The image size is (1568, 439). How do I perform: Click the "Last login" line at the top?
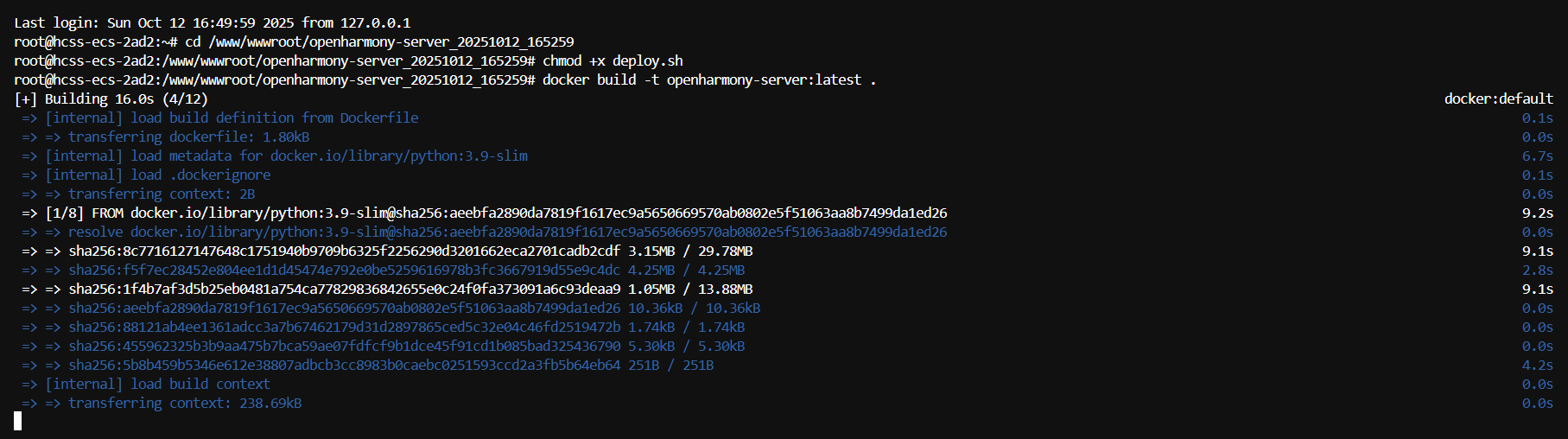(212, 22)
